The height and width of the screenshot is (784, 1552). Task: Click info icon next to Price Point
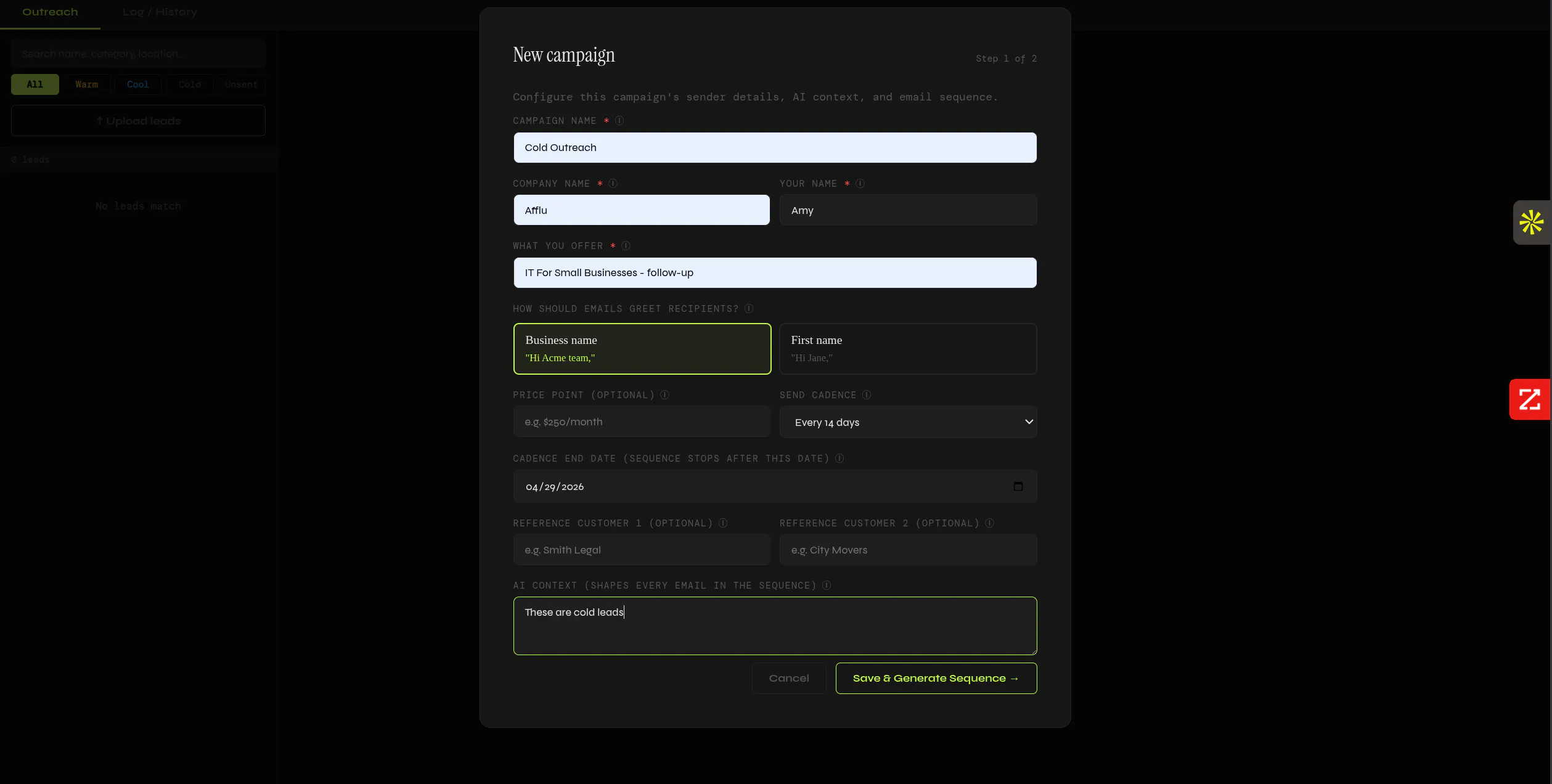664,395
